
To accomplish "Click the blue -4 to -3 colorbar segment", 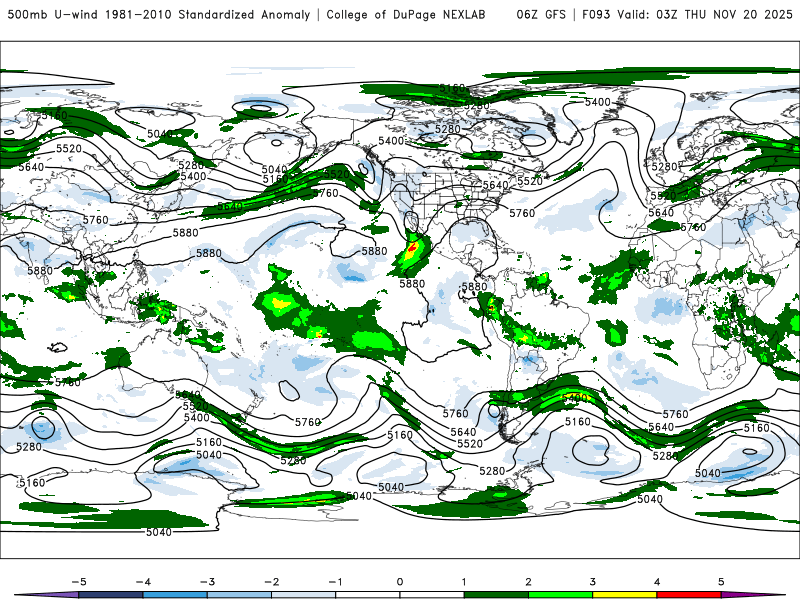I will coord(175,595).
